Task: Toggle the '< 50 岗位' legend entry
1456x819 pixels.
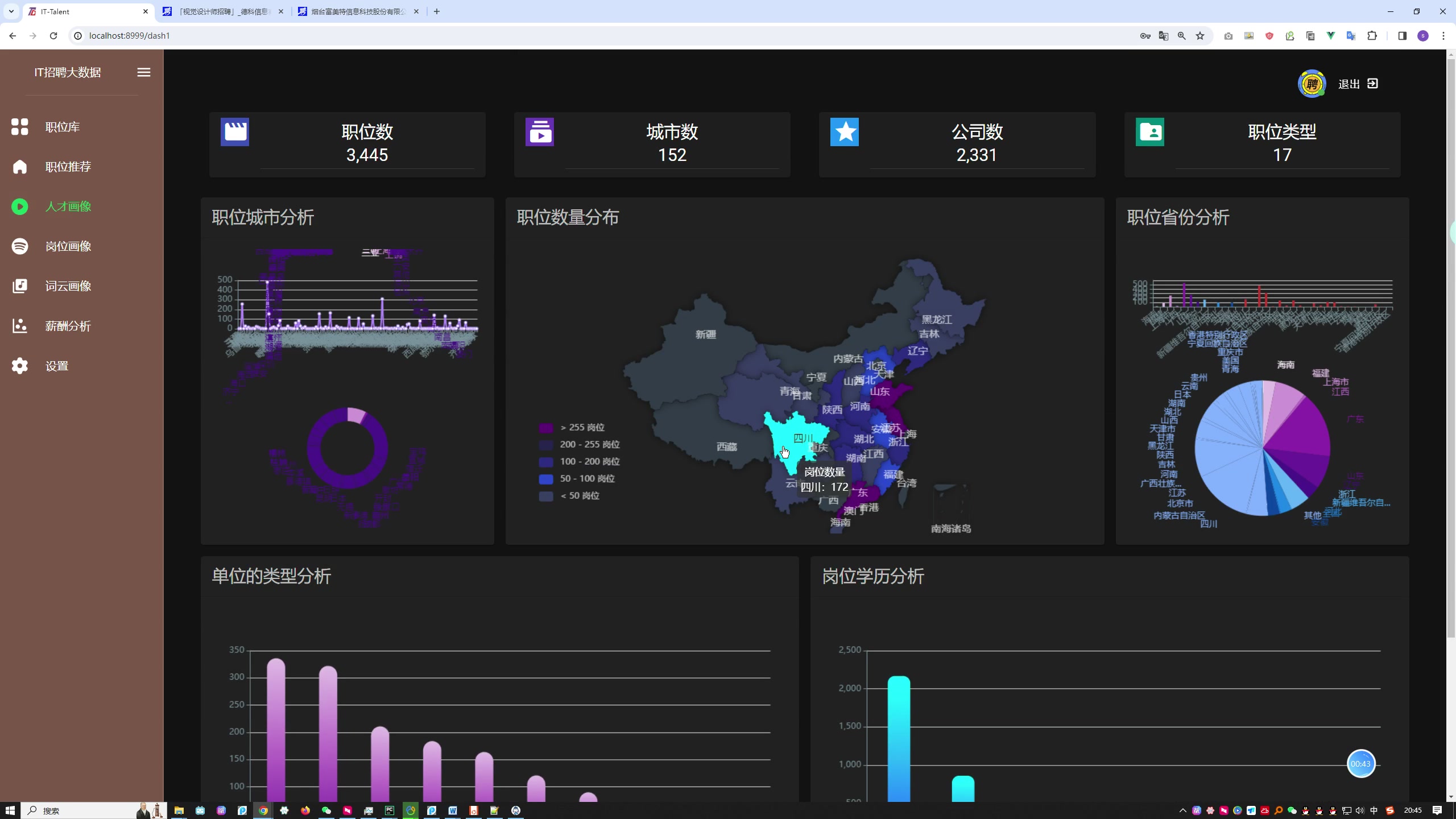Action: (x=579, y=495)
